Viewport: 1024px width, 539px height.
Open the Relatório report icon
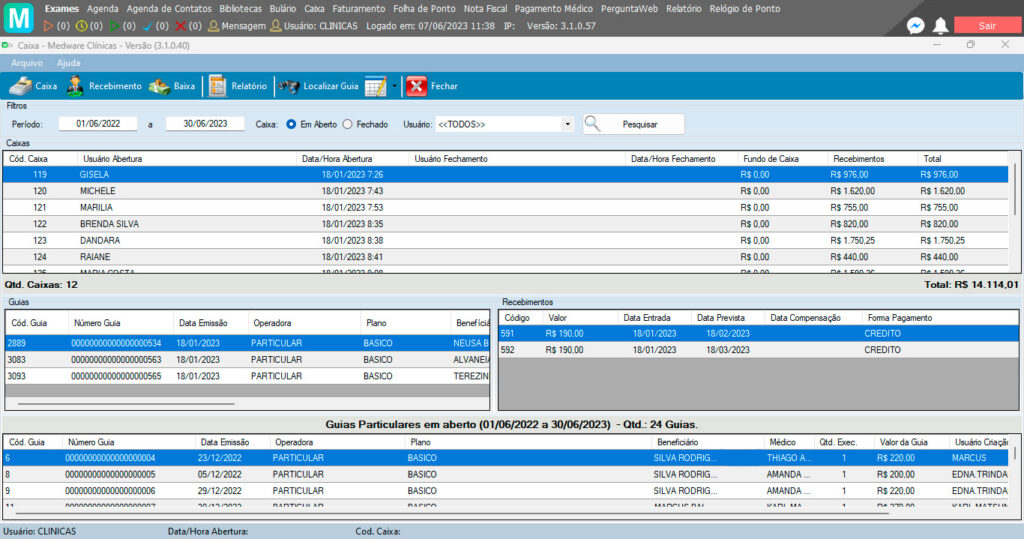coord(217,86)
